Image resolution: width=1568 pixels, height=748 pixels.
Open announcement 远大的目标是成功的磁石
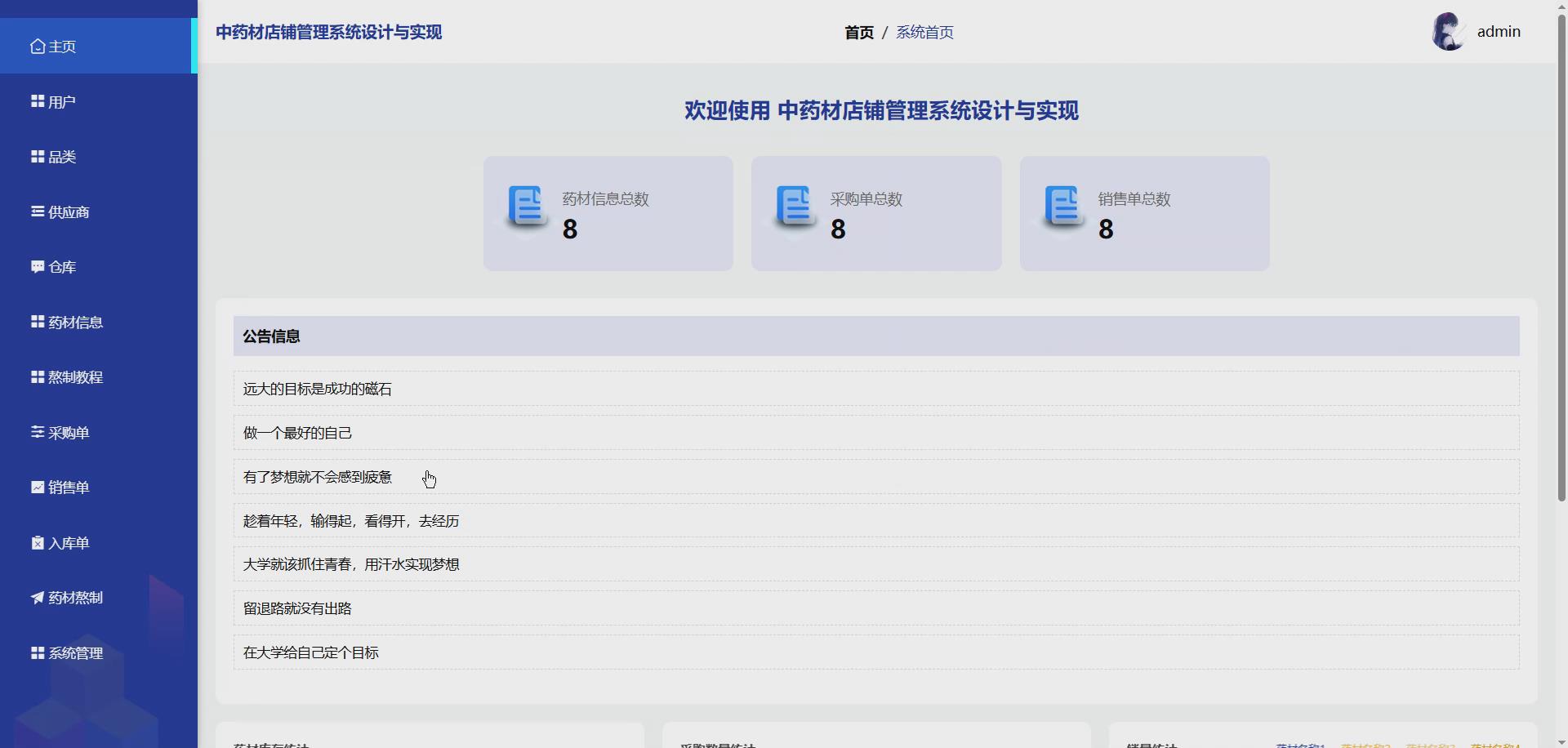876,389
